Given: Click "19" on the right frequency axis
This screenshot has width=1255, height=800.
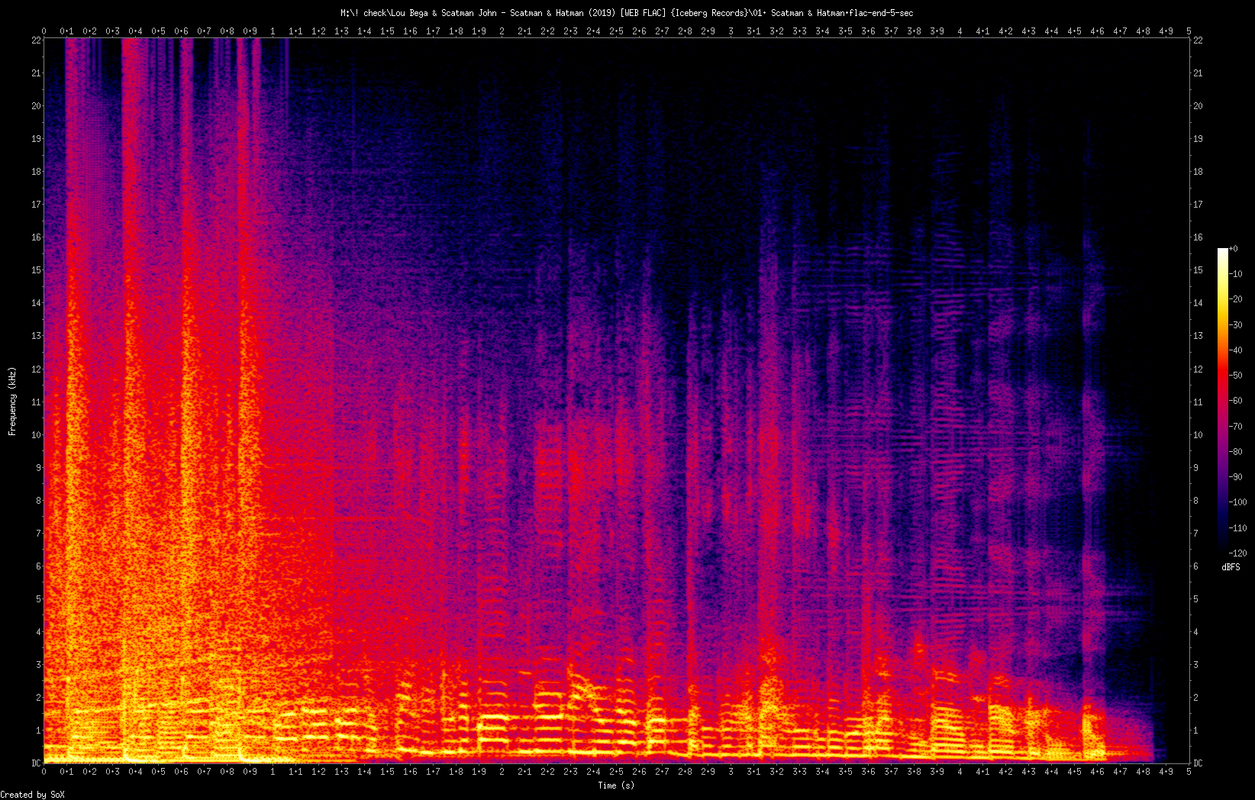Looking at the screenshot, I should pyautogui.click(x=1199, y=139).
